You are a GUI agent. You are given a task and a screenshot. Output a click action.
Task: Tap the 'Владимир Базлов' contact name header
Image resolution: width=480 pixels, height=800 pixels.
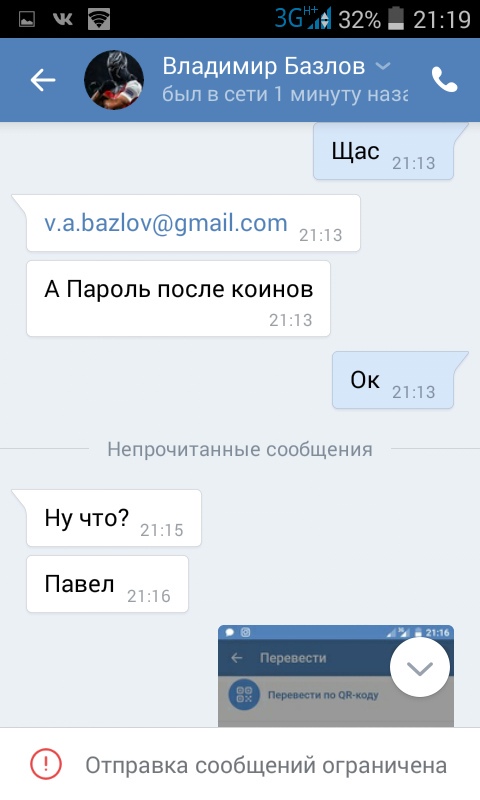coord(264,66)
